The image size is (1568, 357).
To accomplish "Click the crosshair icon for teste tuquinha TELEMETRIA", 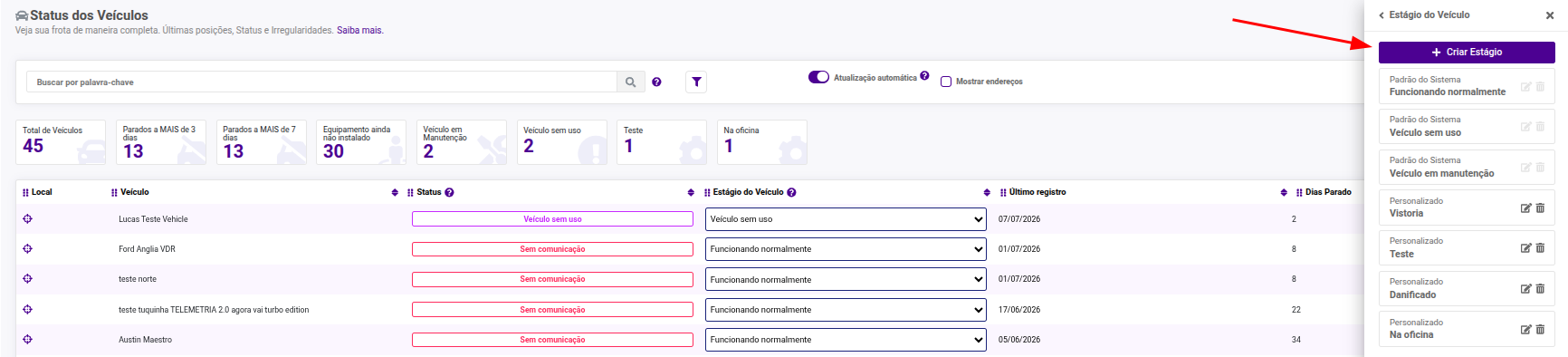I will click(x=27, y=309).
